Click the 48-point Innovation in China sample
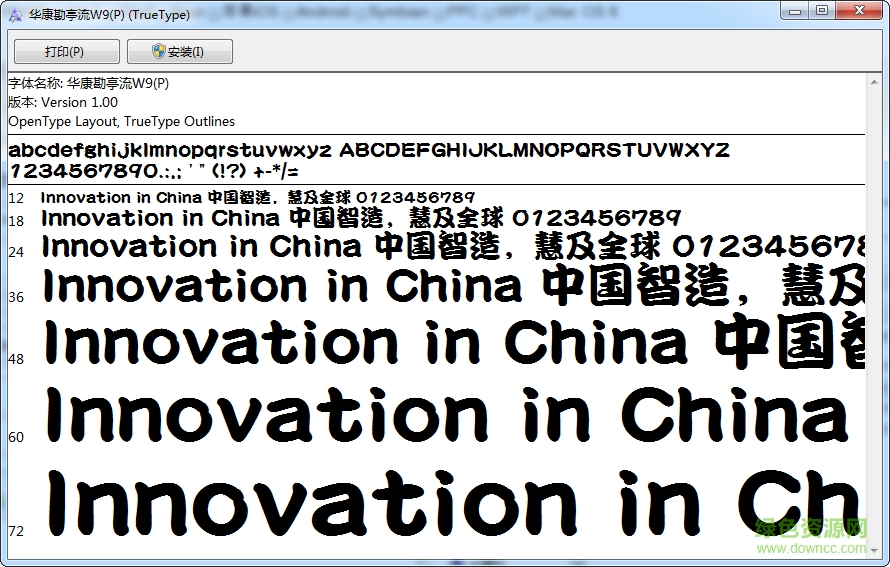Screen dimensions: 890x567 [453, 342]
